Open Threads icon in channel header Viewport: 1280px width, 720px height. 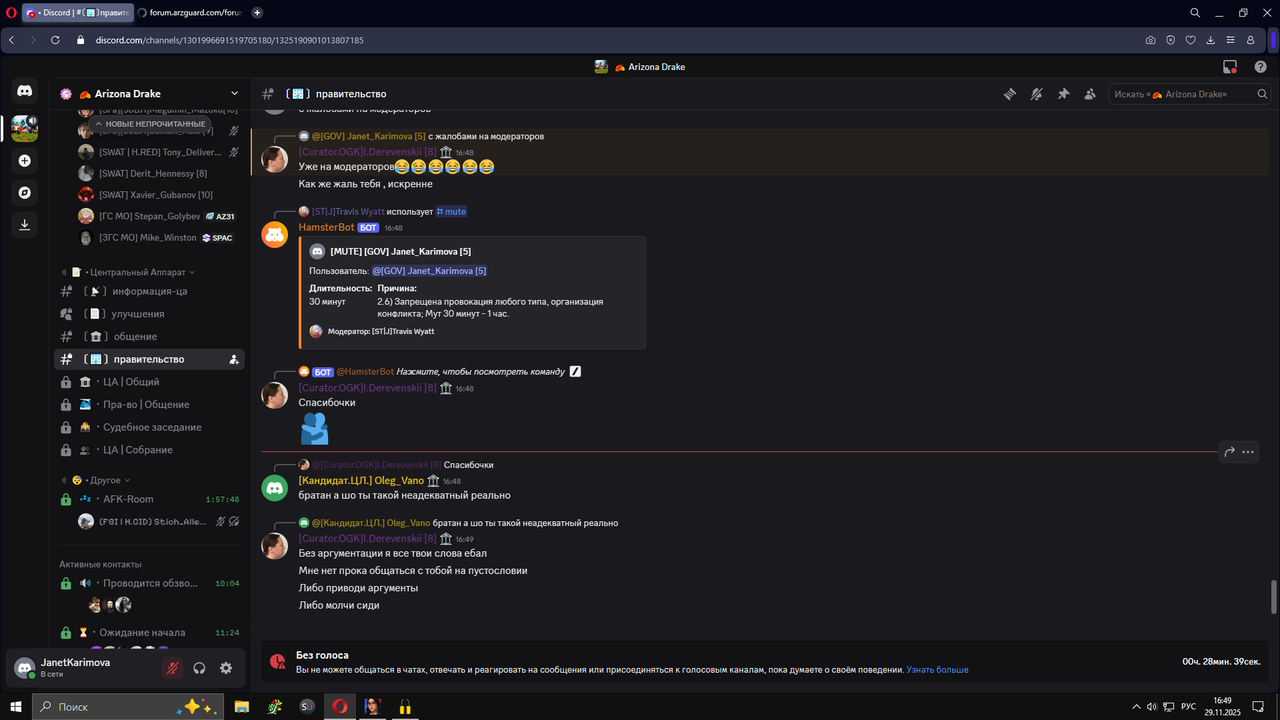click(x=1010, y=94)
